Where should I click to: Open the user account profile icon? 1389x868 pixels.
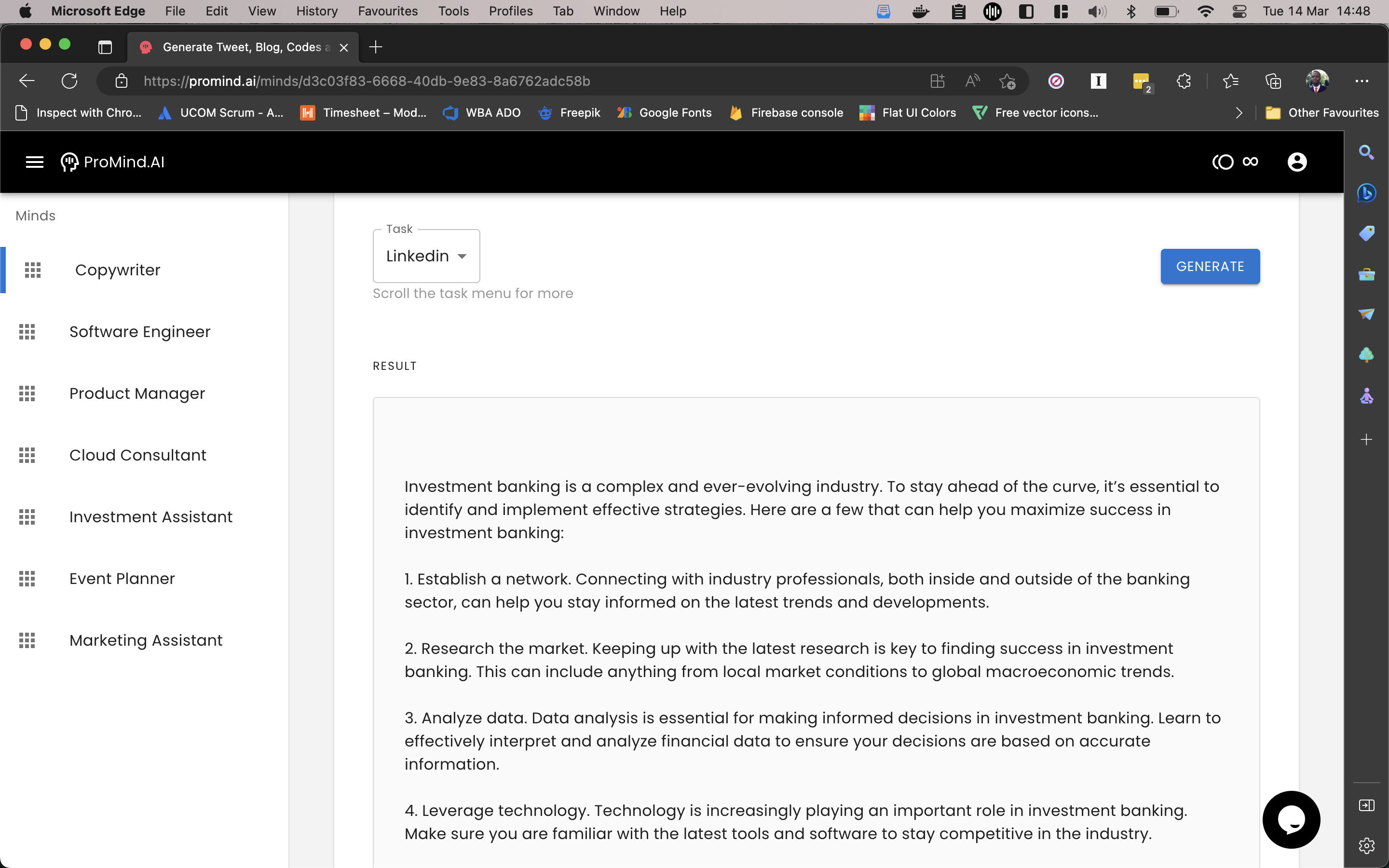click(1296, 162)
